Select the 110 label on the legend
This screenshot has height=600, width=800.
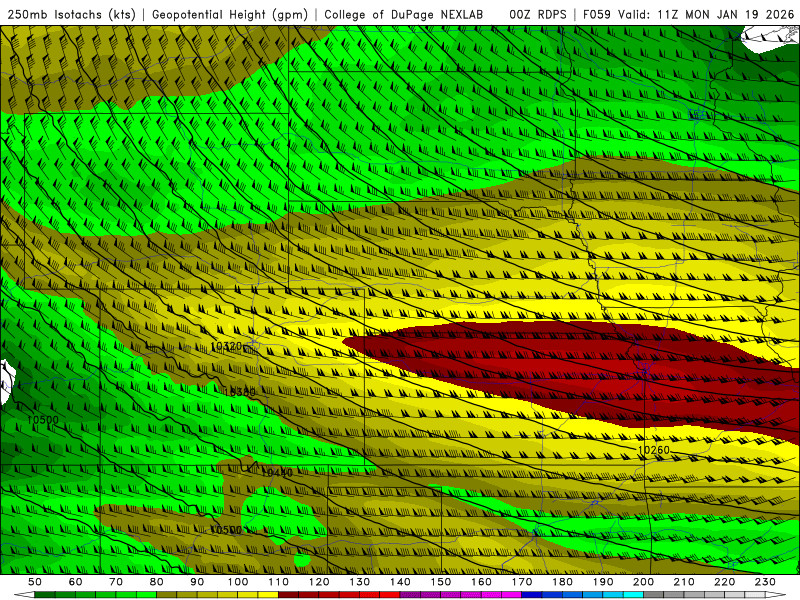(x=279, y=582)
